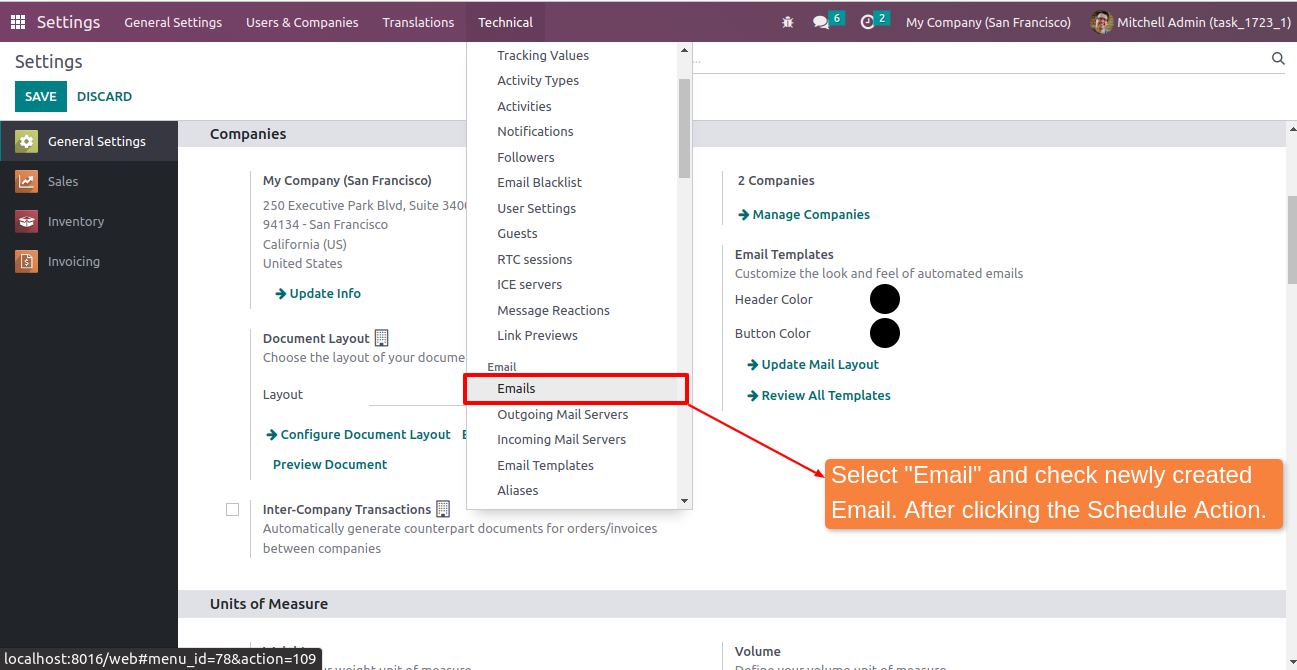Click the settings page vertical scrollbar
This screenshot has width=1297, height=670.
pyautogui.click(x=1292, y=240)
